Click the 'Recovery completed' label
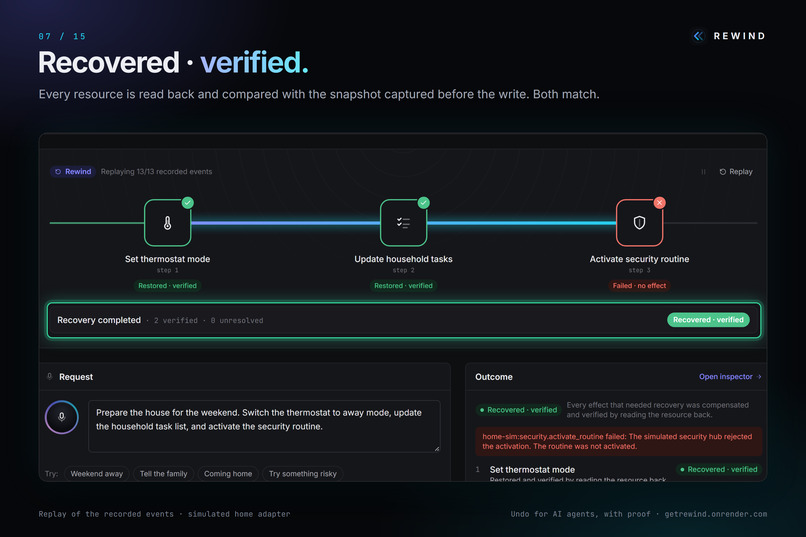The width and height of the screenshot is (806, 537). pos(99,320)
